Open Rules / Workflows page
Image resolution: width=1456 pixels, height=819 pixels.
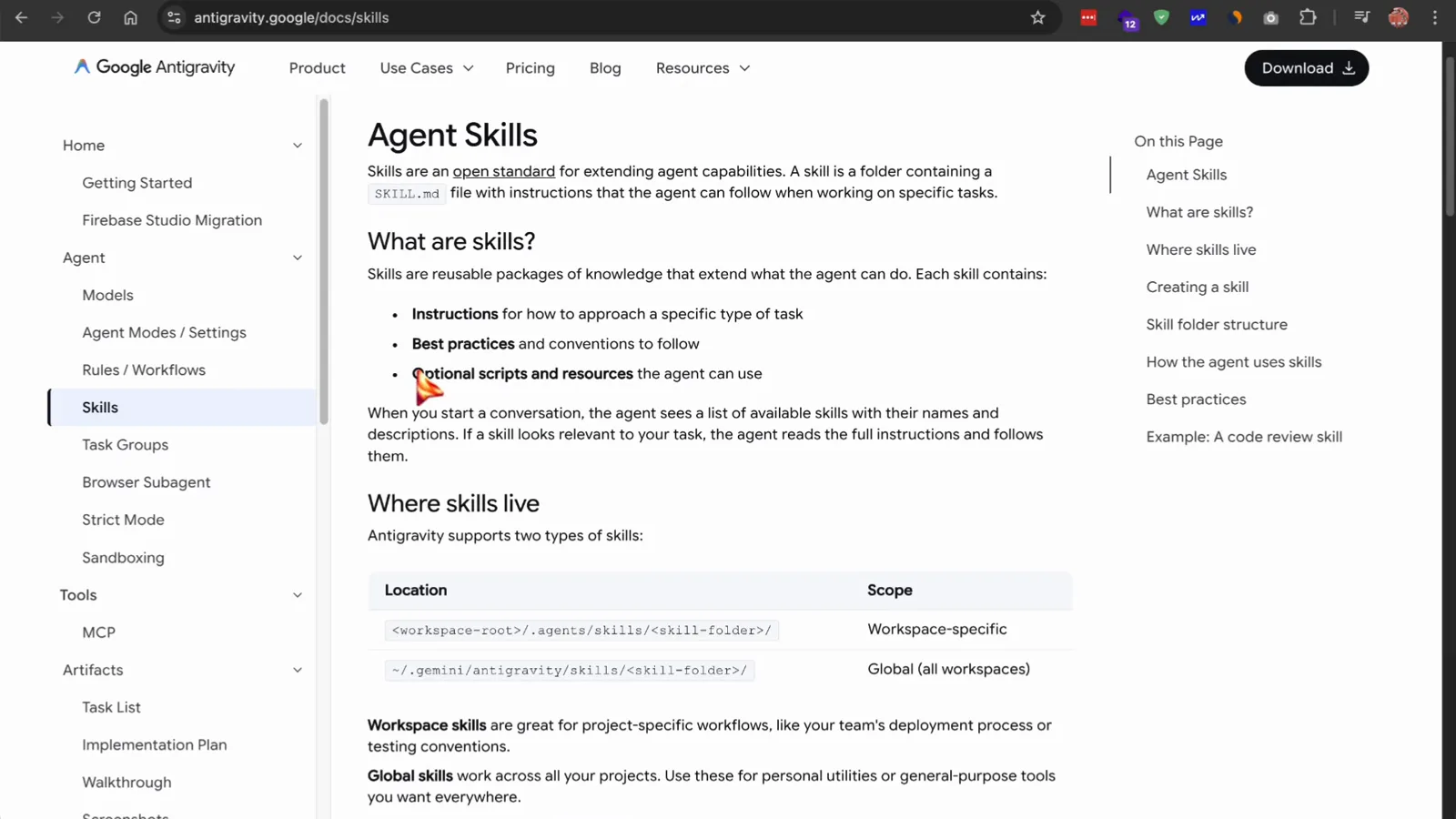[x=144, y=370]
